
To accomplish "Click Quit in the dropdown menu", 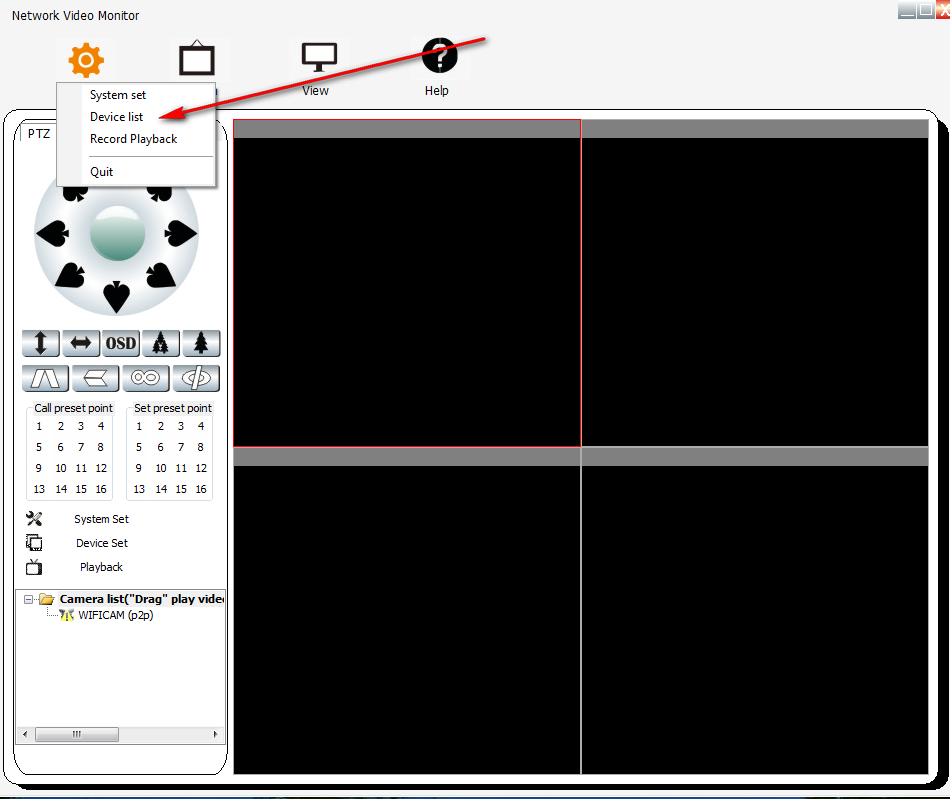I will tap(101, 172).
